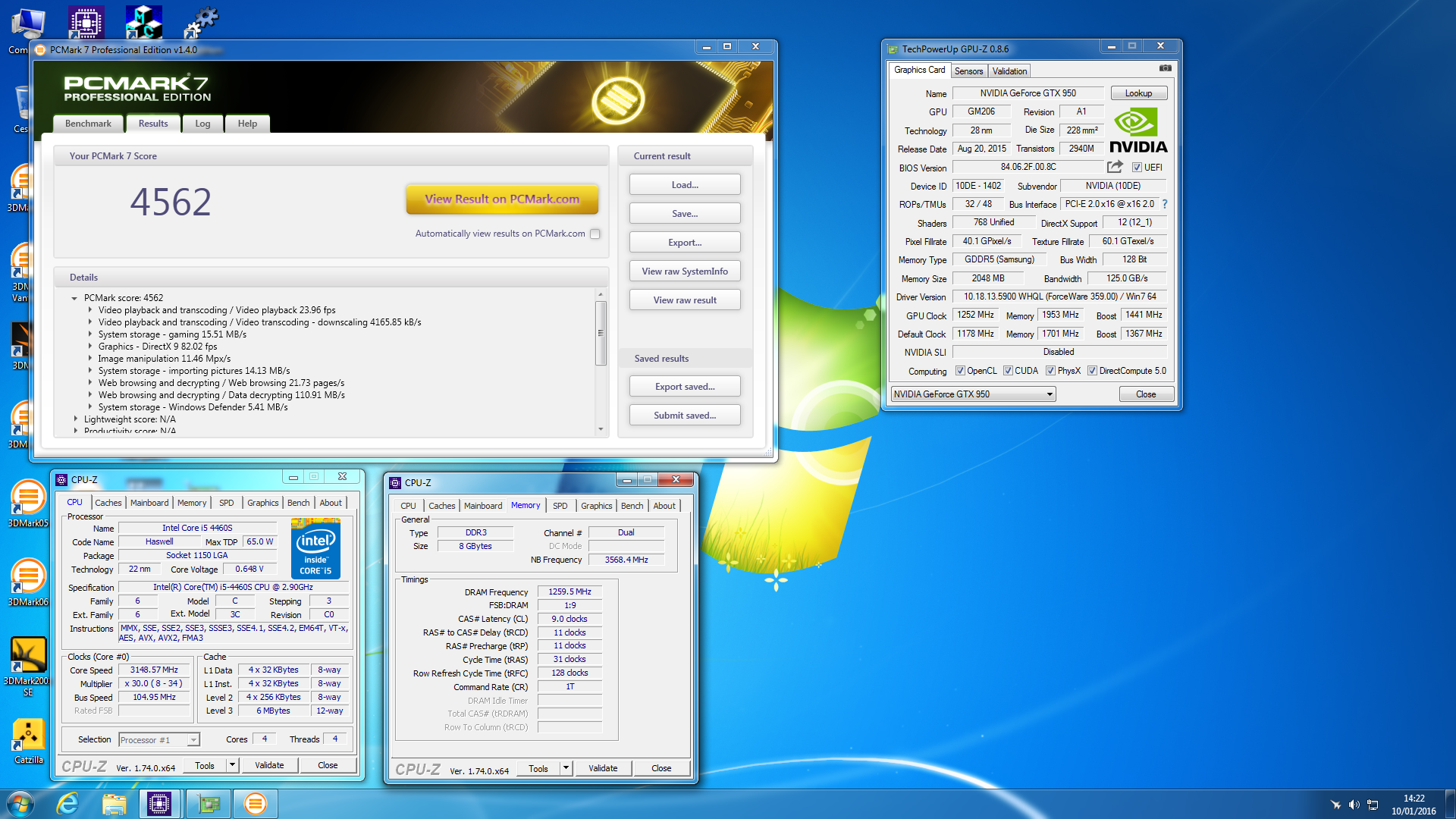The width and height of the screenshot is (1456, 819).
Task: Click the details scrollbar up arrow
Action: point(601,294)
